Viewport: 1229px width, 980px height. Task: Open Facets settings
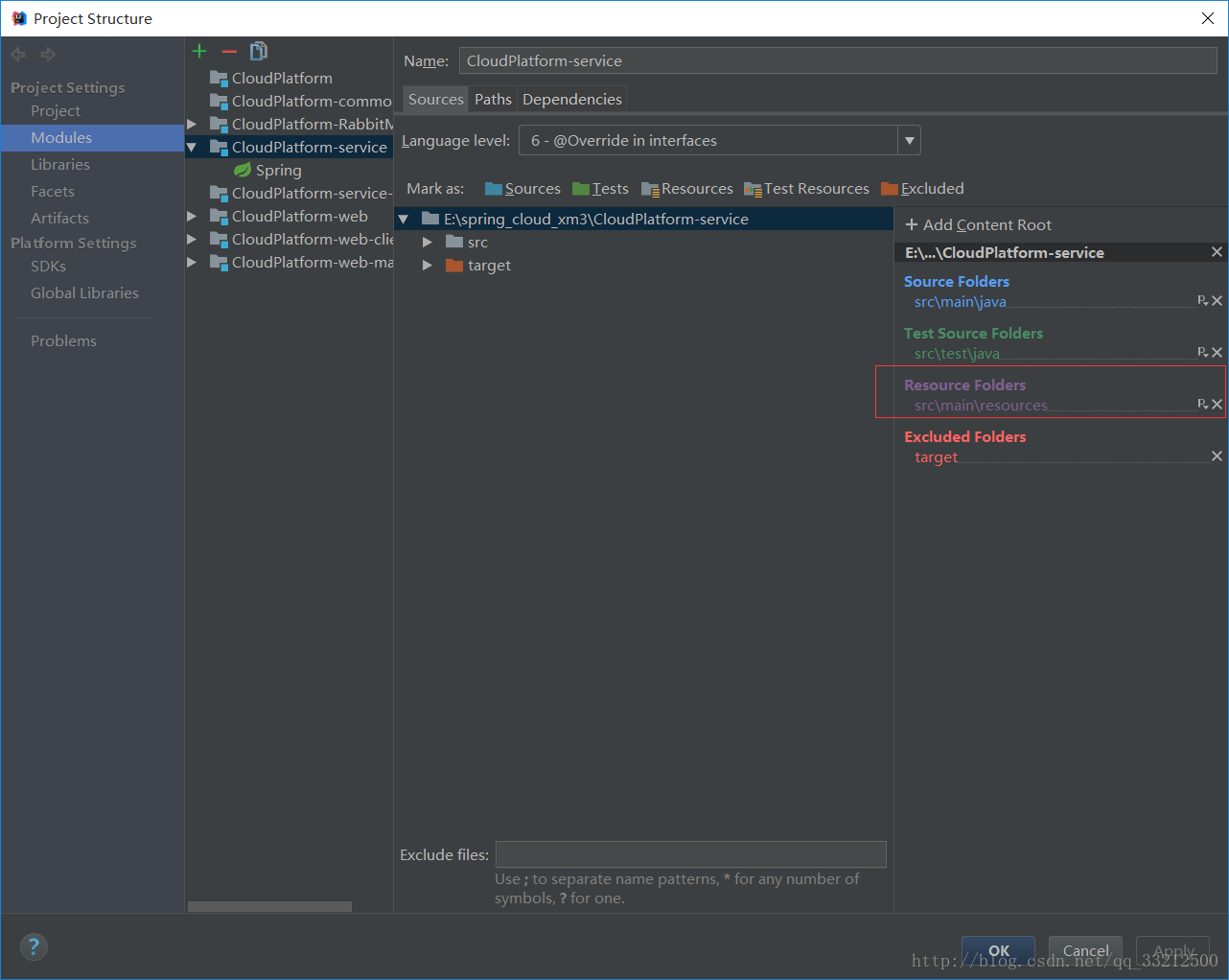click(x=53, y=192)
